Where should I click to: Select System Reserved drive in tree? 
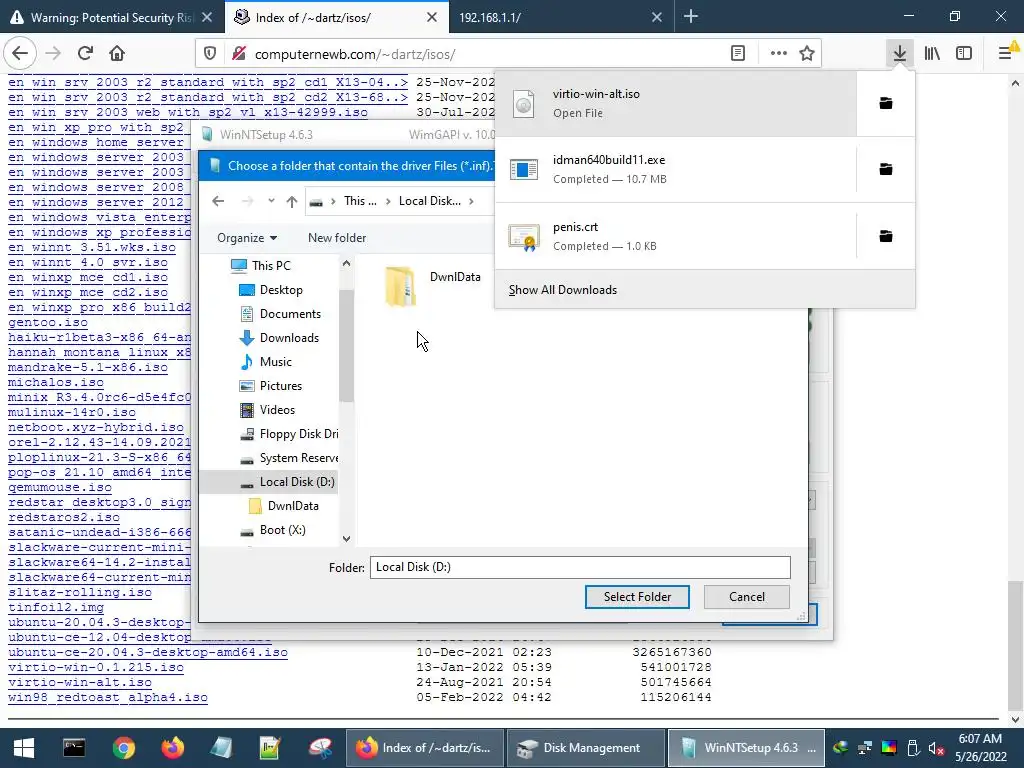298,458
